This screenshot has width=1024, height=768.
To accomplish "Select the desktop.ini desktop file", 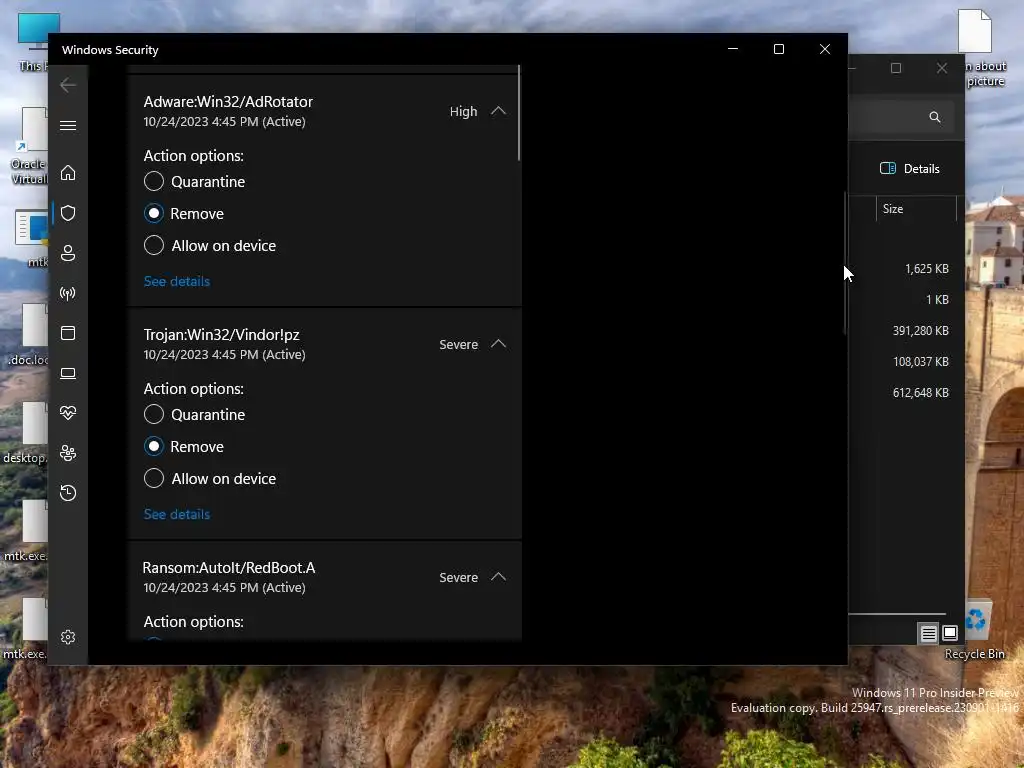I will point(26,433).
